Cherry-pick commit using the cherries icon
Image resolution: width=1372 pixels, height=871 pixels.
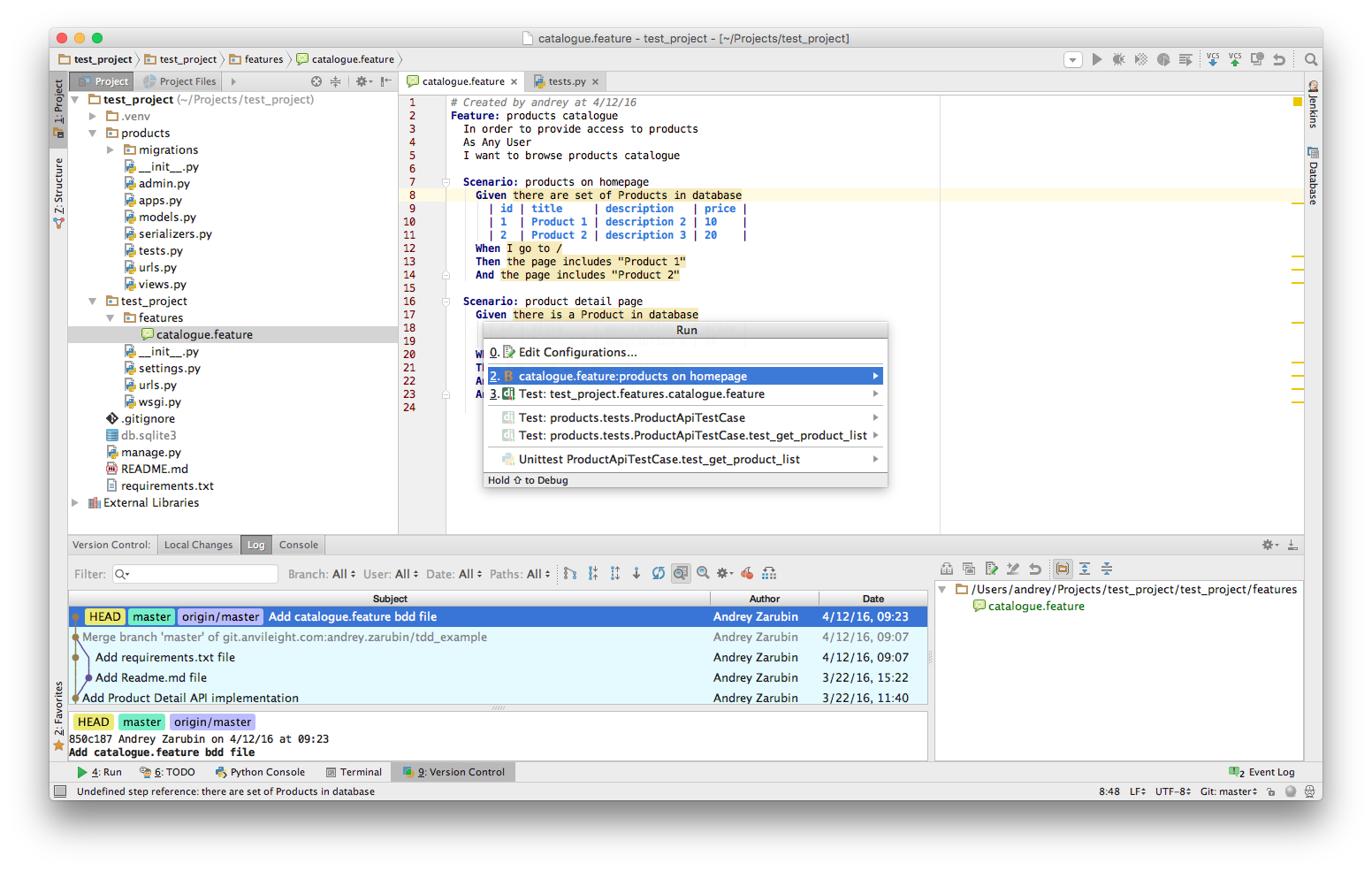pyautogui.click(x=747, y=573)
